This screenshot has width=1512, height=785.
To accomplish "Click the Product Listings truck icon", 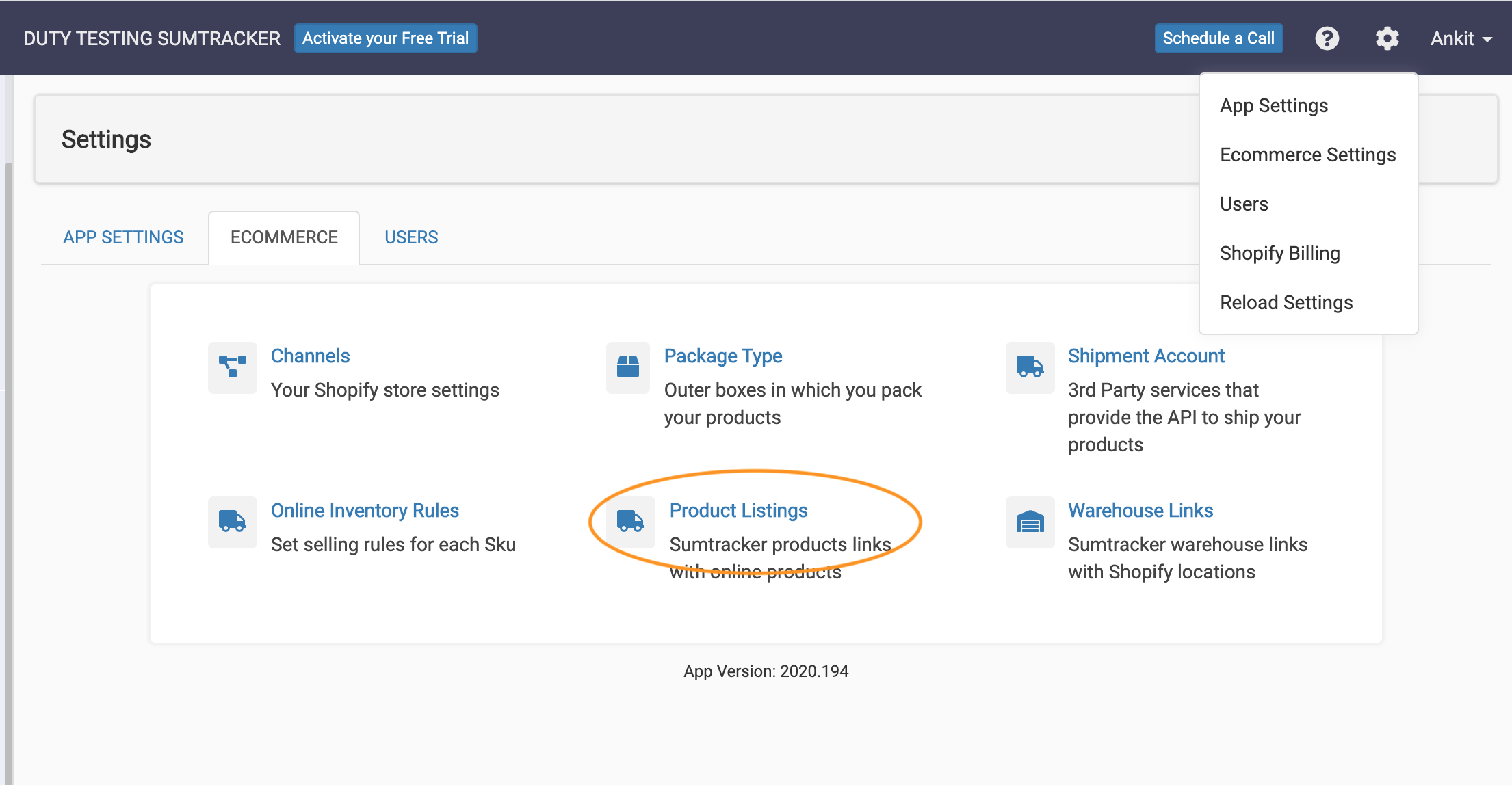I will [x=630, y=522].
